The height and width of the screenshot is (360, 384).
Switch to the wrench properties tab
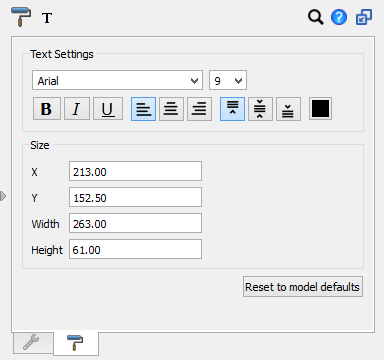33,343
